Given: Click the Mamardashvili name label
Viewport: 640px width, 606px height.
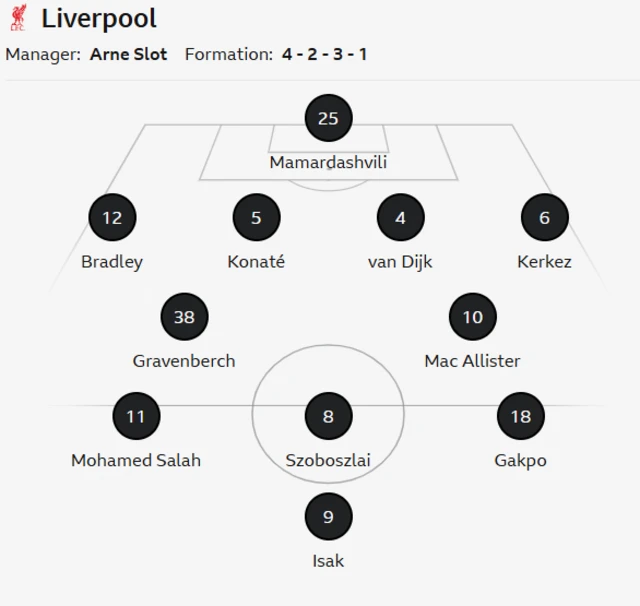Looking at the screenshot, I should [328, 162].
